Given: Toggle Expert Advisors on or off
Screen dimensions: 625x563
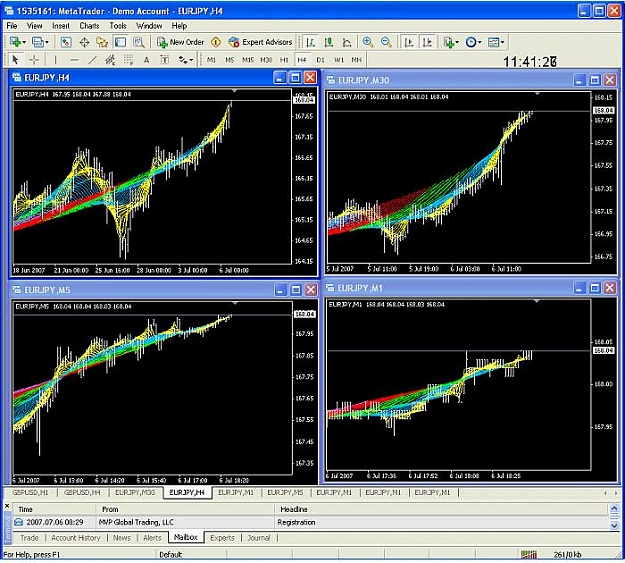Looking at the screenshot, I should tap(260, 42).
